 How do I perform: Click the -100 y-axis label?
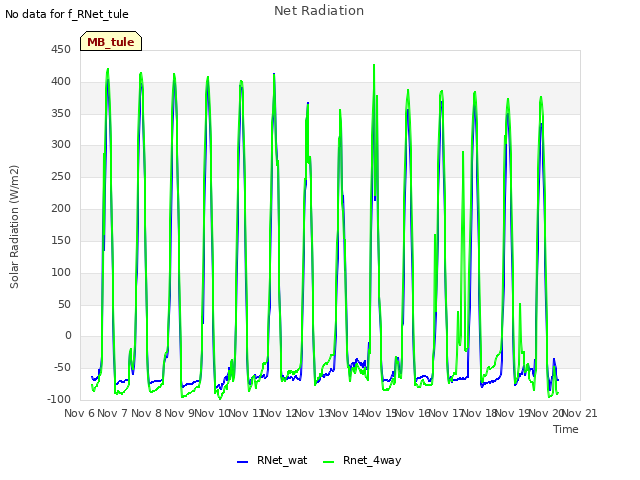pos(59,399)
